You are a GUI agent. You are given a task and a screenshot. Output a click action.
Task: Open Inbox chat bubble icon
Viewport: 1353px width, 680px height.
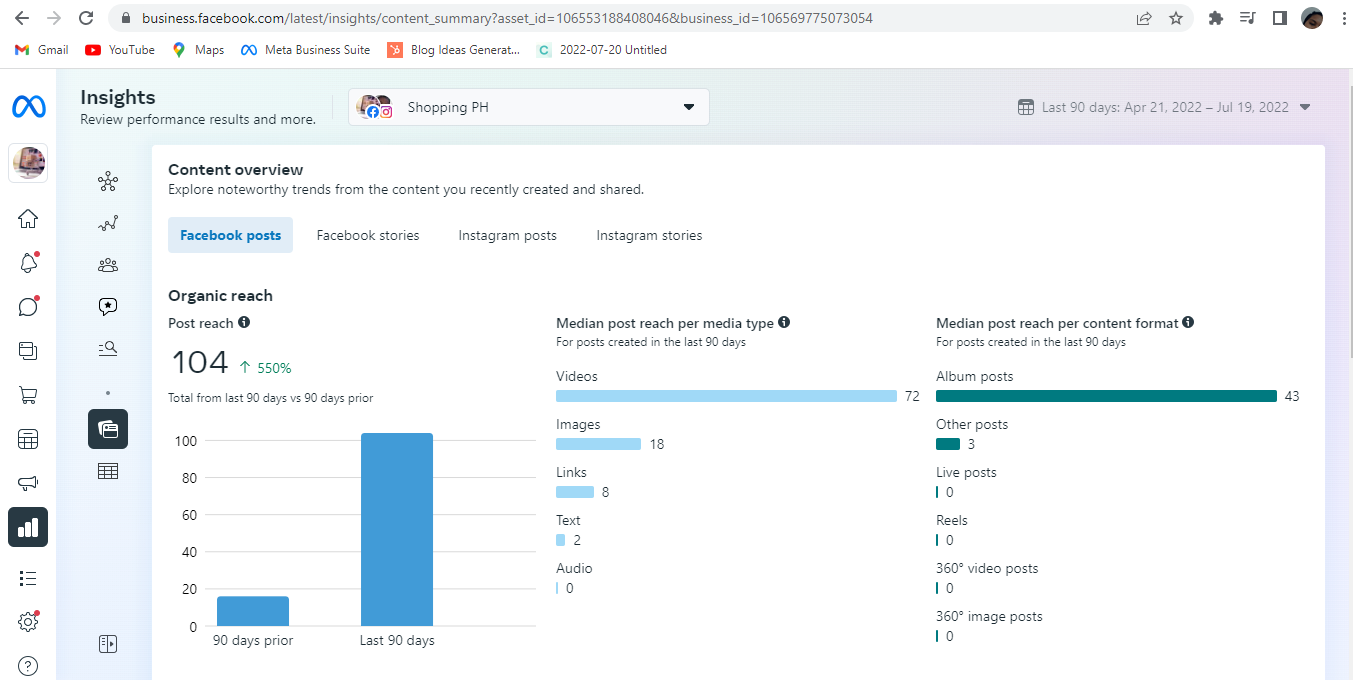point(28,307)
